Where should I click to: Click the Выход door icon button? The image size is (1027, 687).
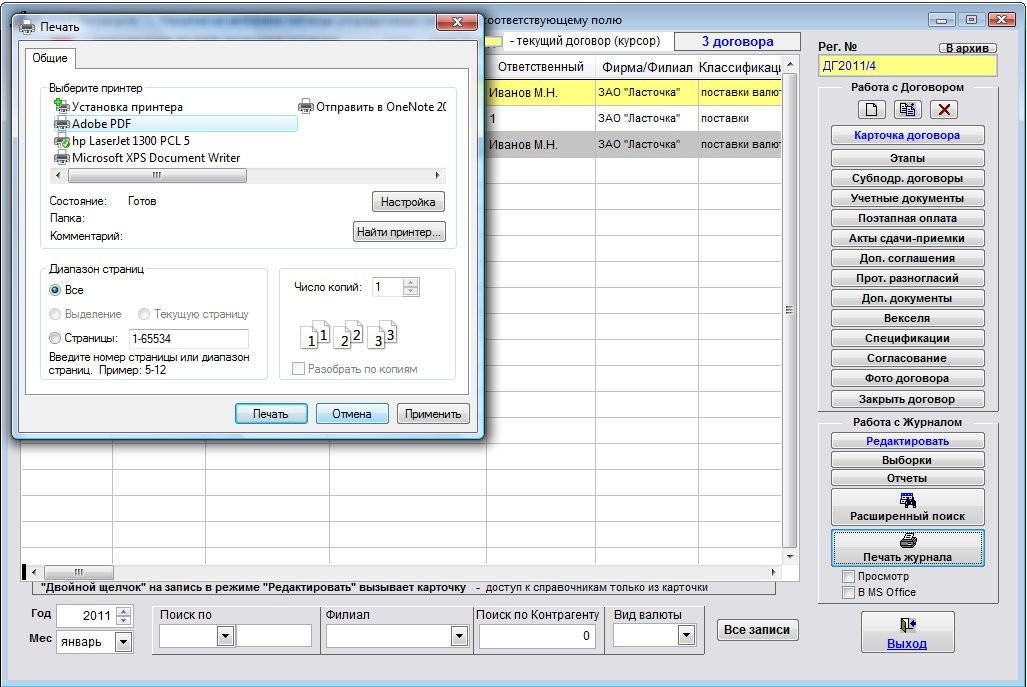pos(907,632)
